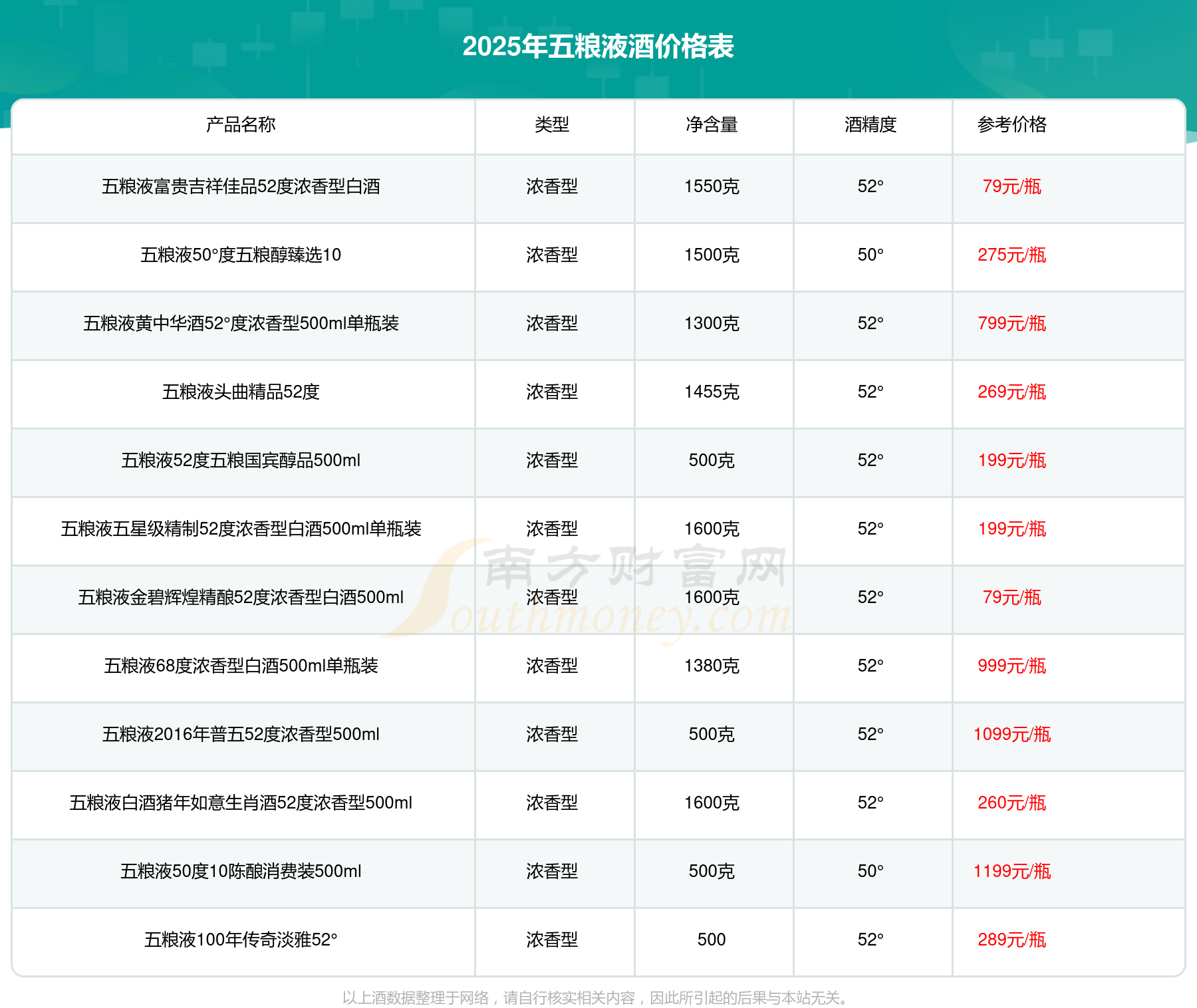Select the 199元/瓶 price for 五星级精制
1197x1008 pixels.
1012,529
